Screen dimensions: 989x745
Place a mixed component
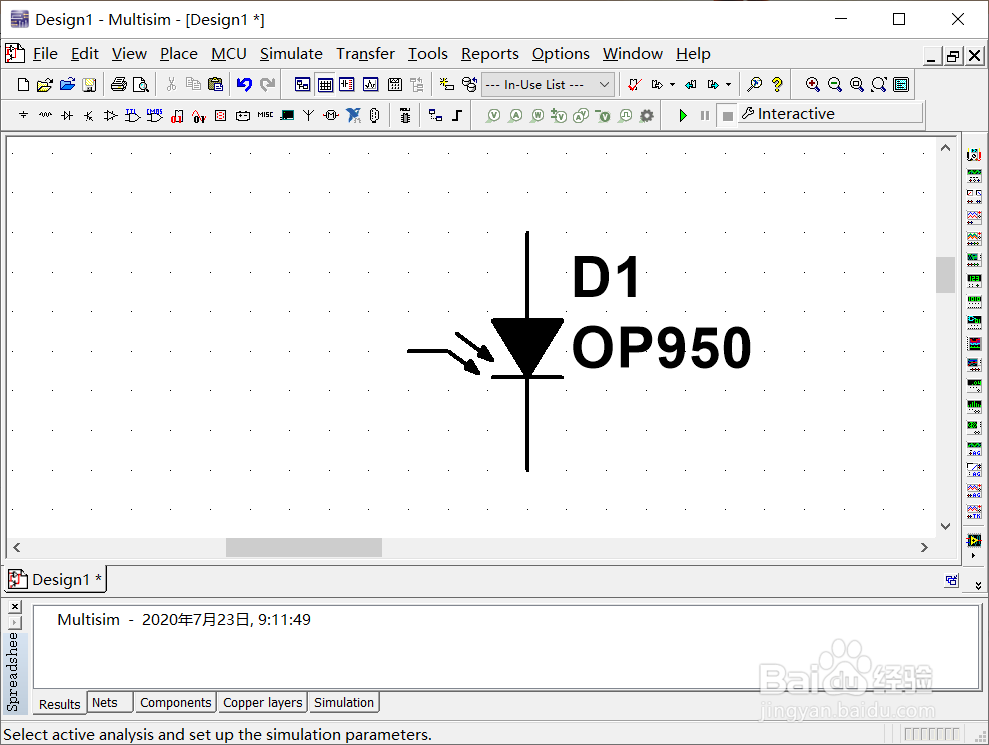pos(199,115)
